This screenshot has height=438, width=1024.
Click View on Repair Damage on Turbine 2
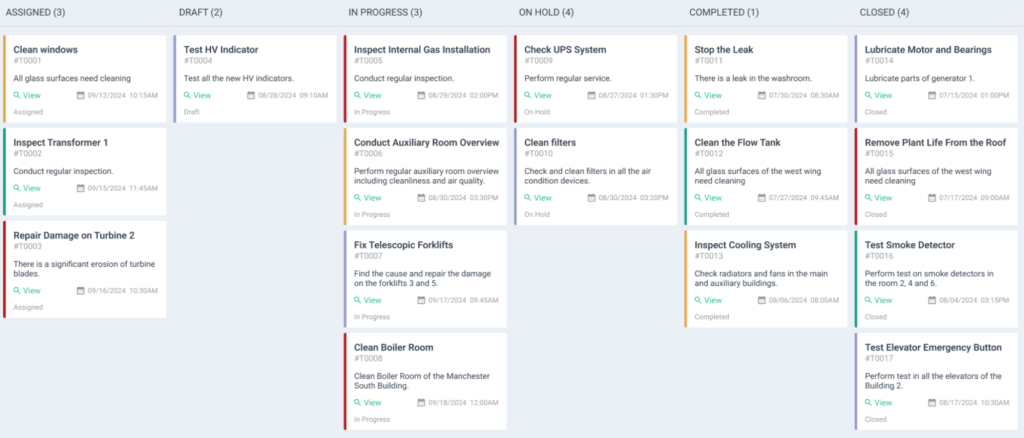click(27, 290)
